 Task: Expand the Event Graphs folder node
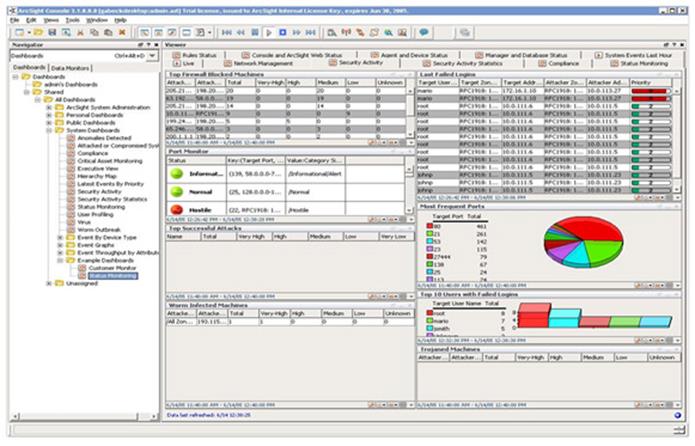[x=58, y=246]
